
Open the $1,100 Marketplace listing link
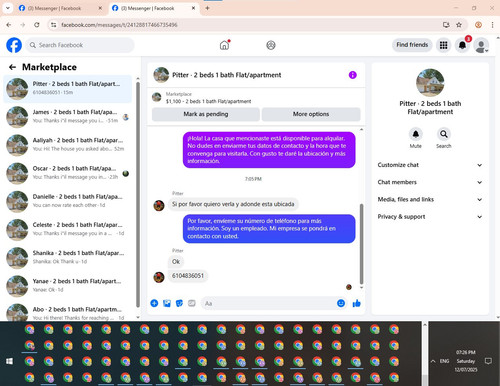click(208, 101)
